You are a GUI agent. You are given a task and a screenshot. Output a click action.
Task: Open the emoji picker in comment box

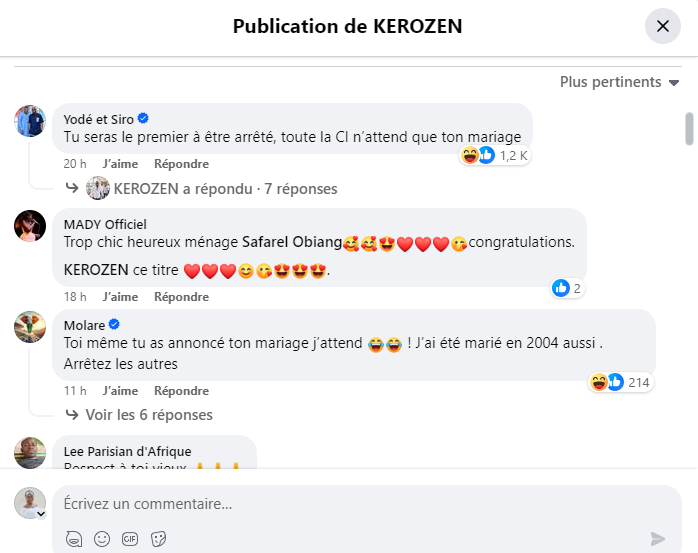pos(101,539)
